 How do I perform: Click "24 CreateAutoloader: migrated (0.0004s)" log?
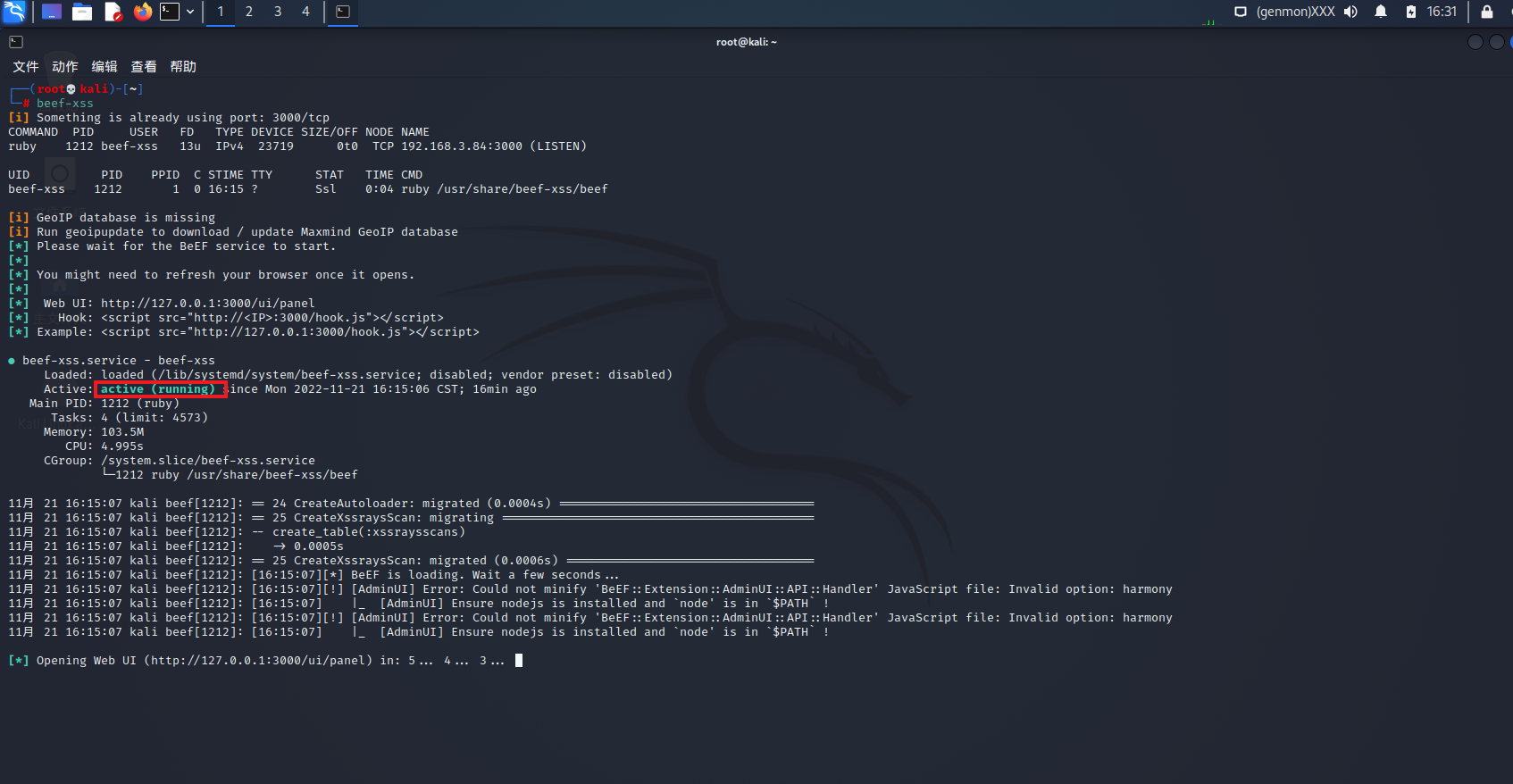pyautogui.click(x=412, y=504)
